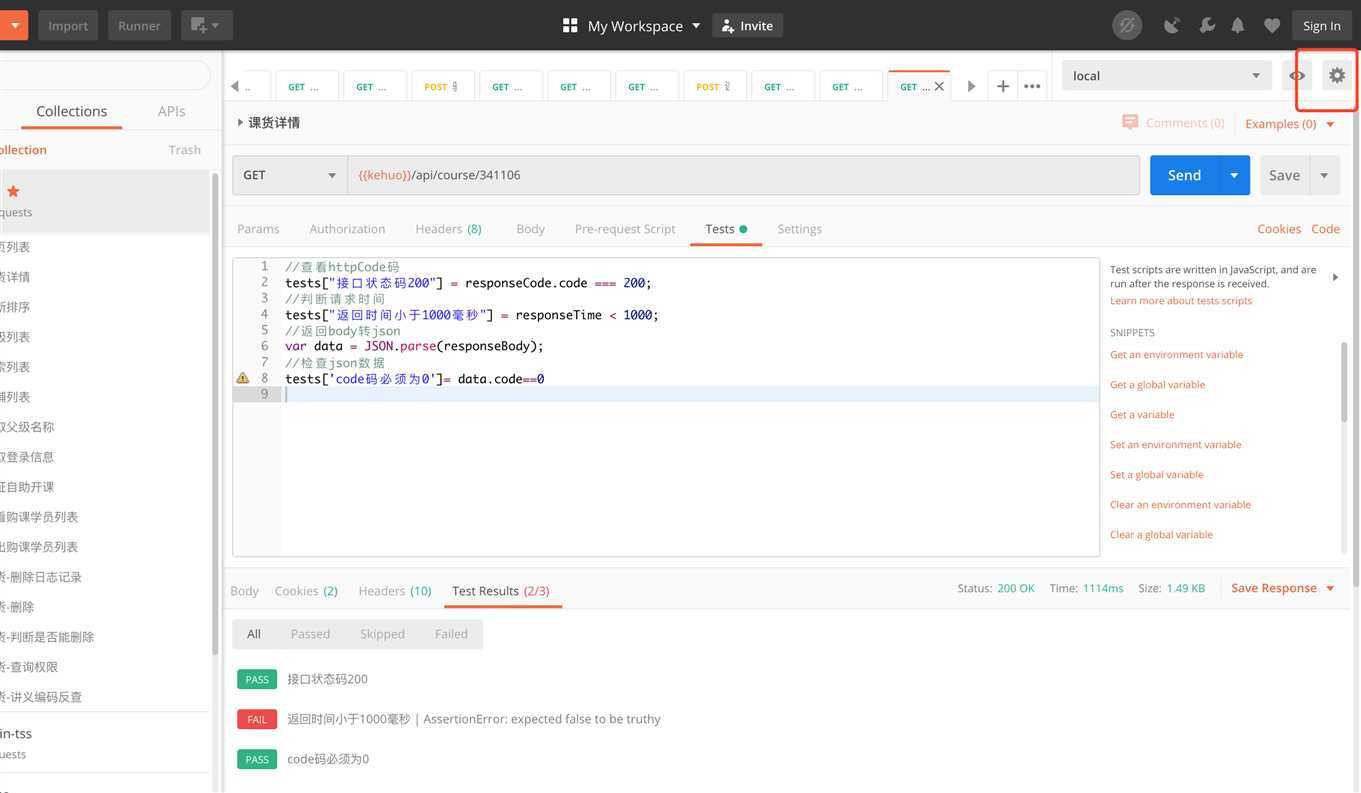Click the collections sidebar scrollbar
The width and height of the screenshot is (1361, 793).
tap(215, 415)
